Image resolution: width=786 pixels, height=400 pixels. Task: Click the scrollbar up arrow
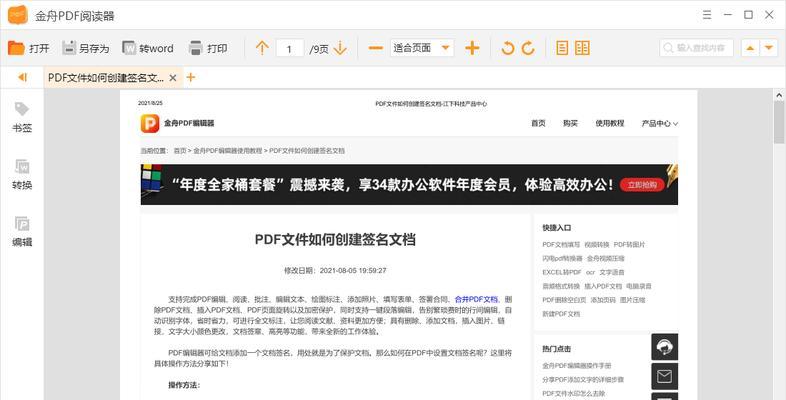click(x=779, y=95)
